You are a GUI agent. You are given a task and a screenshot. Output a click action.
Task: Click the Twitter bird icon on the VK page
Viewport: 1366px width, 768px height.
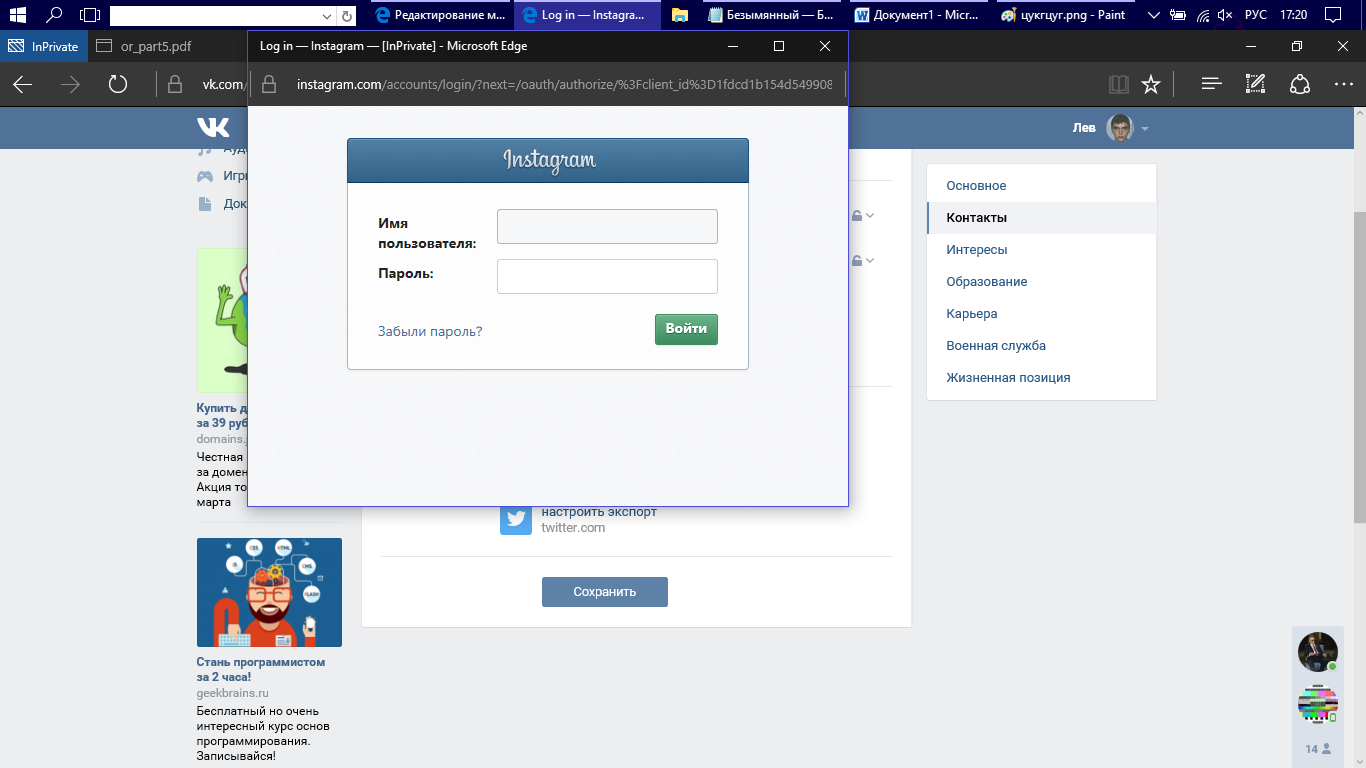(516, 519)
